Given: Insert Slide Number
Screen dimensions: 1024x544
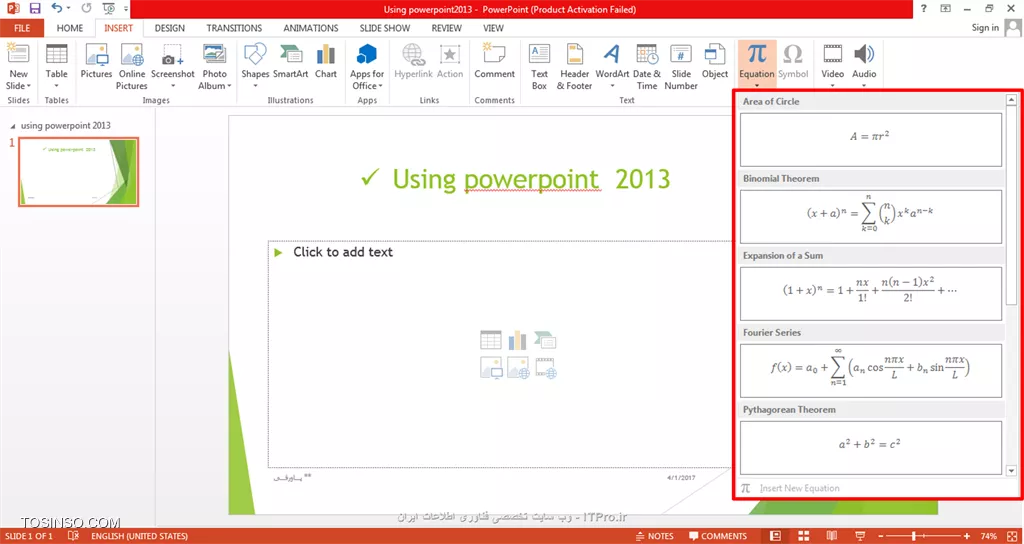Looking at the screenshot, I should tap(680, 67).
